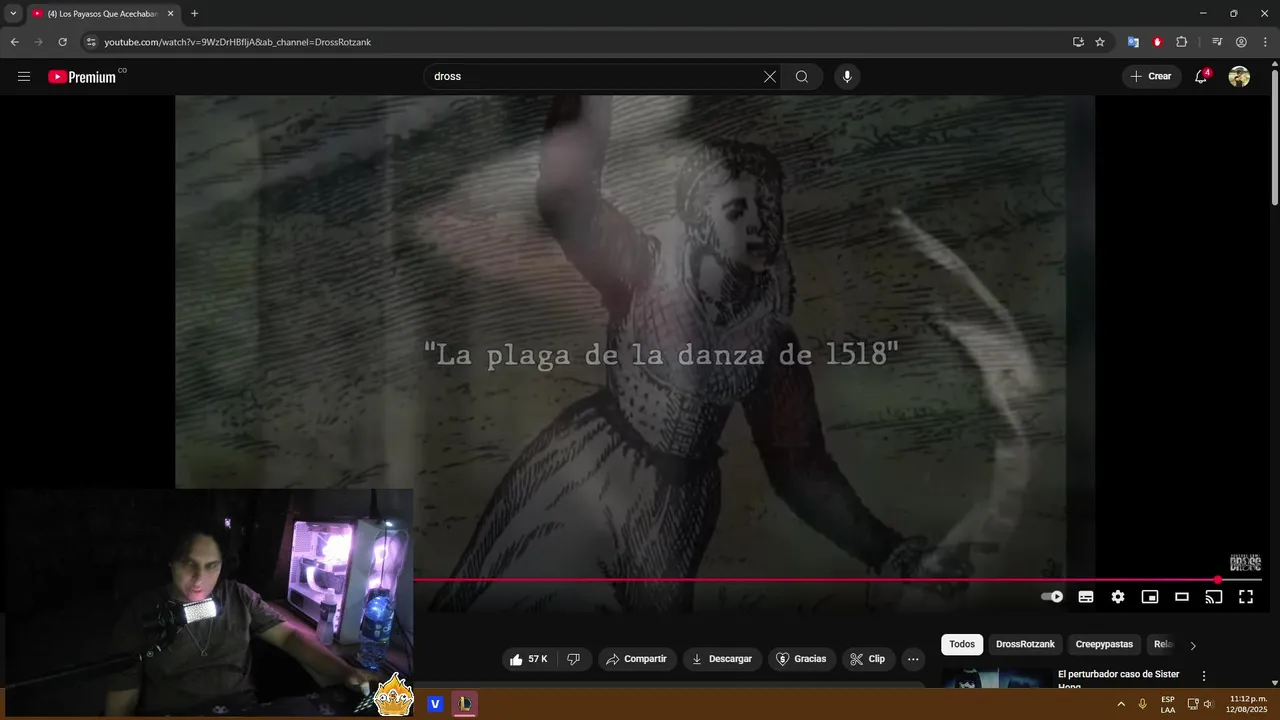Cast video to a TV
The height and width of the screenshot is (720, 1280).
click(x=1214, y=597)
